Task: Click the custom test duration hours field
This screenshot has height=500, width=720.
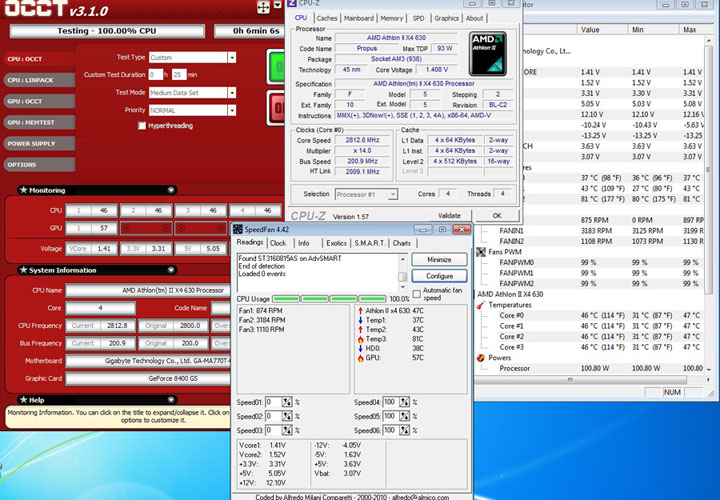Action: (156, 74)
